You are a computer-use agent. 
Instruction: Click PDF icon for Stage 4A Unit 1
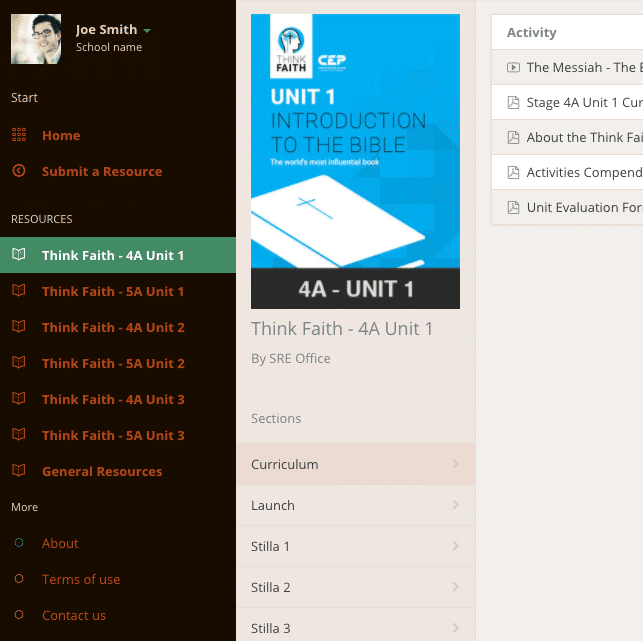pos(513,102)
